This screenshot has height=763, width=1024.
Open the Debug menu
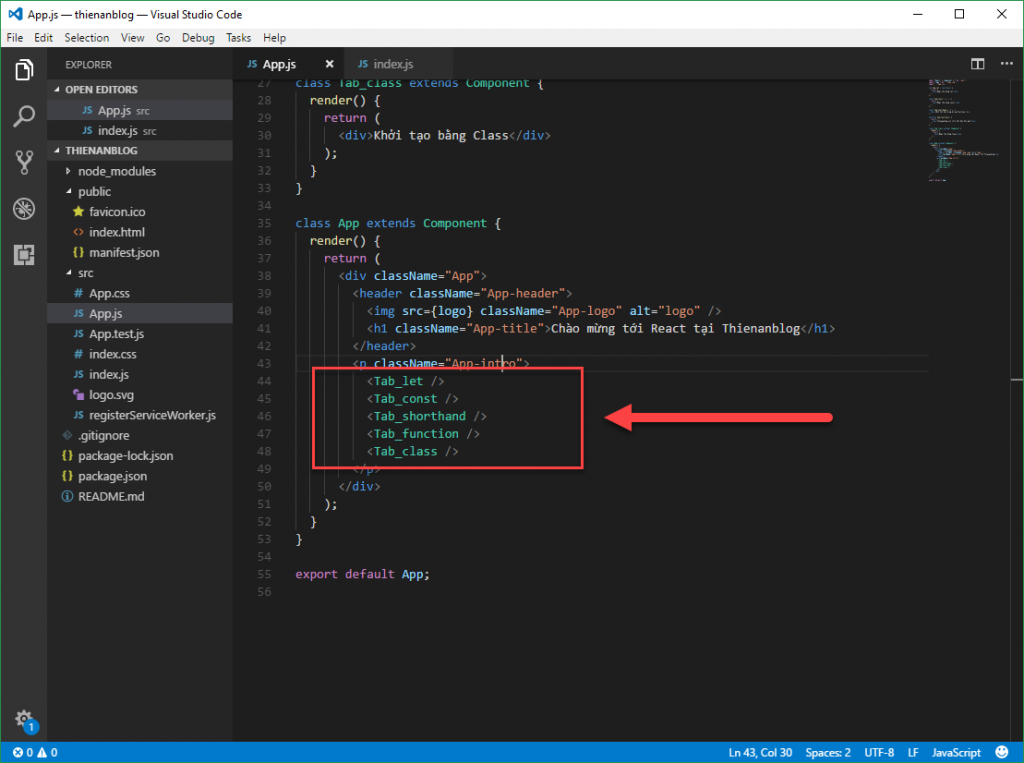198,37
